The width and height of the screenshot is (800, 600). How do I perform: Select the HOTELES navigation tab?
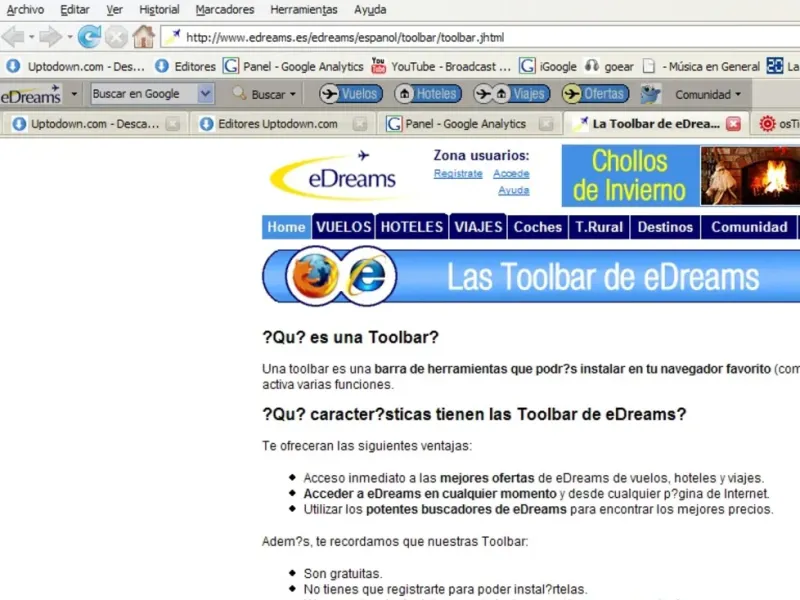coord(412,227)
